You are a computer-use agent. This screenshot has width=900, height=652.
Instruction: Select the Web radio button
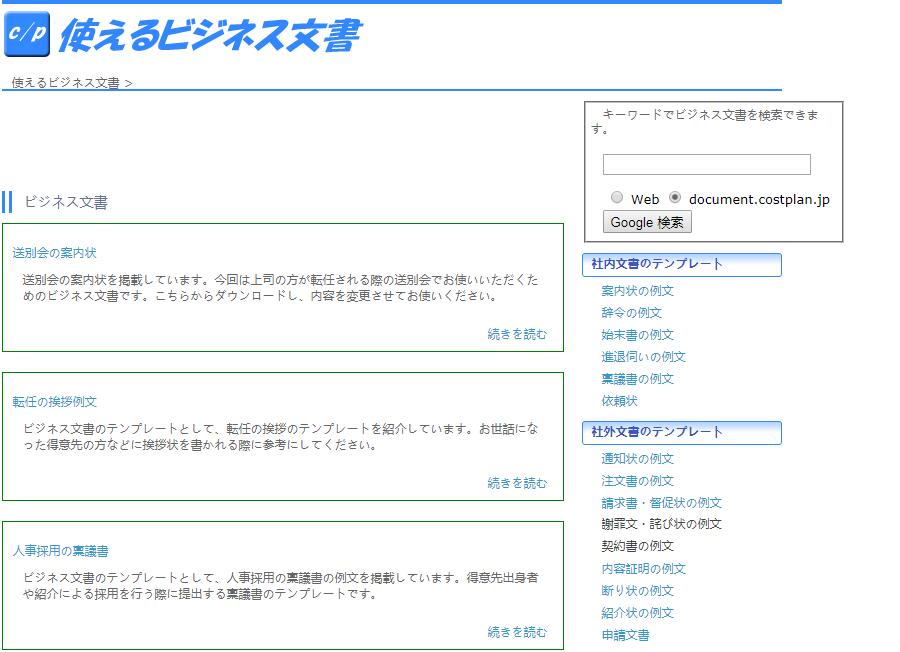pos(617,198)
